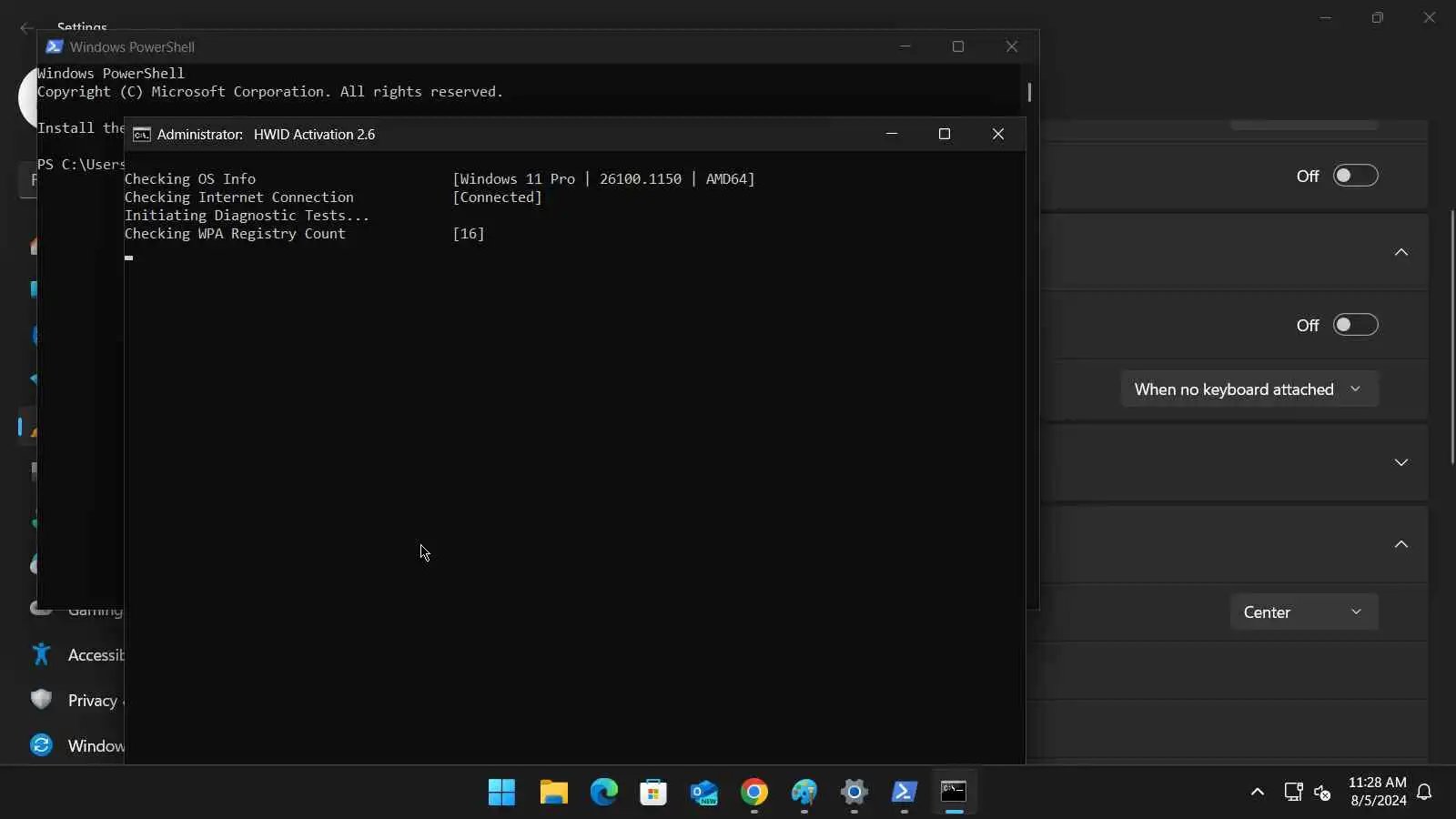The width and height of the screenshot is (1456, 819).
Task: Close the HWID Activation 2.6 window
Action: coord(998,134)
